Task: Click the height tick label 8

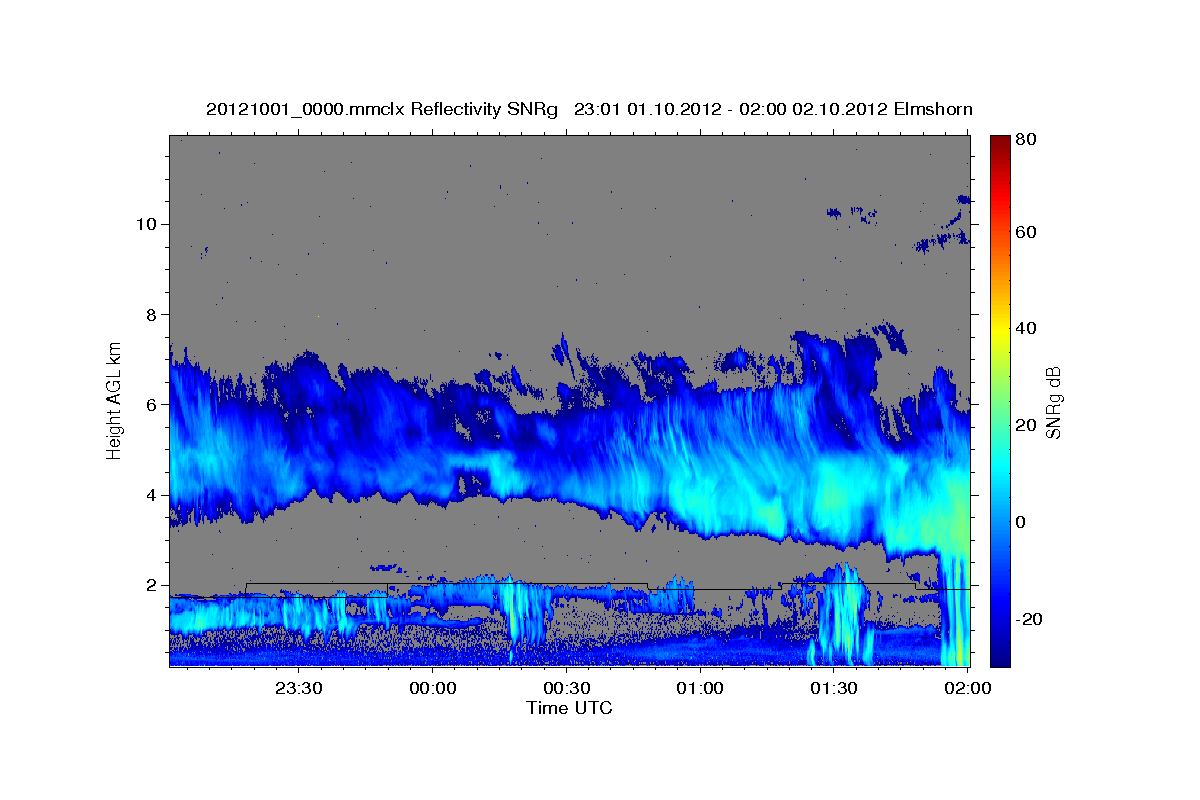Action: click(x=150, y=315)
